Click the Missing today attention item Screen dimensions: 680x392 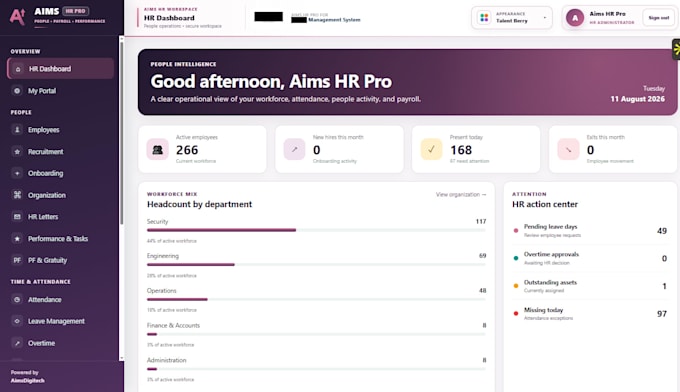(590, 314)
